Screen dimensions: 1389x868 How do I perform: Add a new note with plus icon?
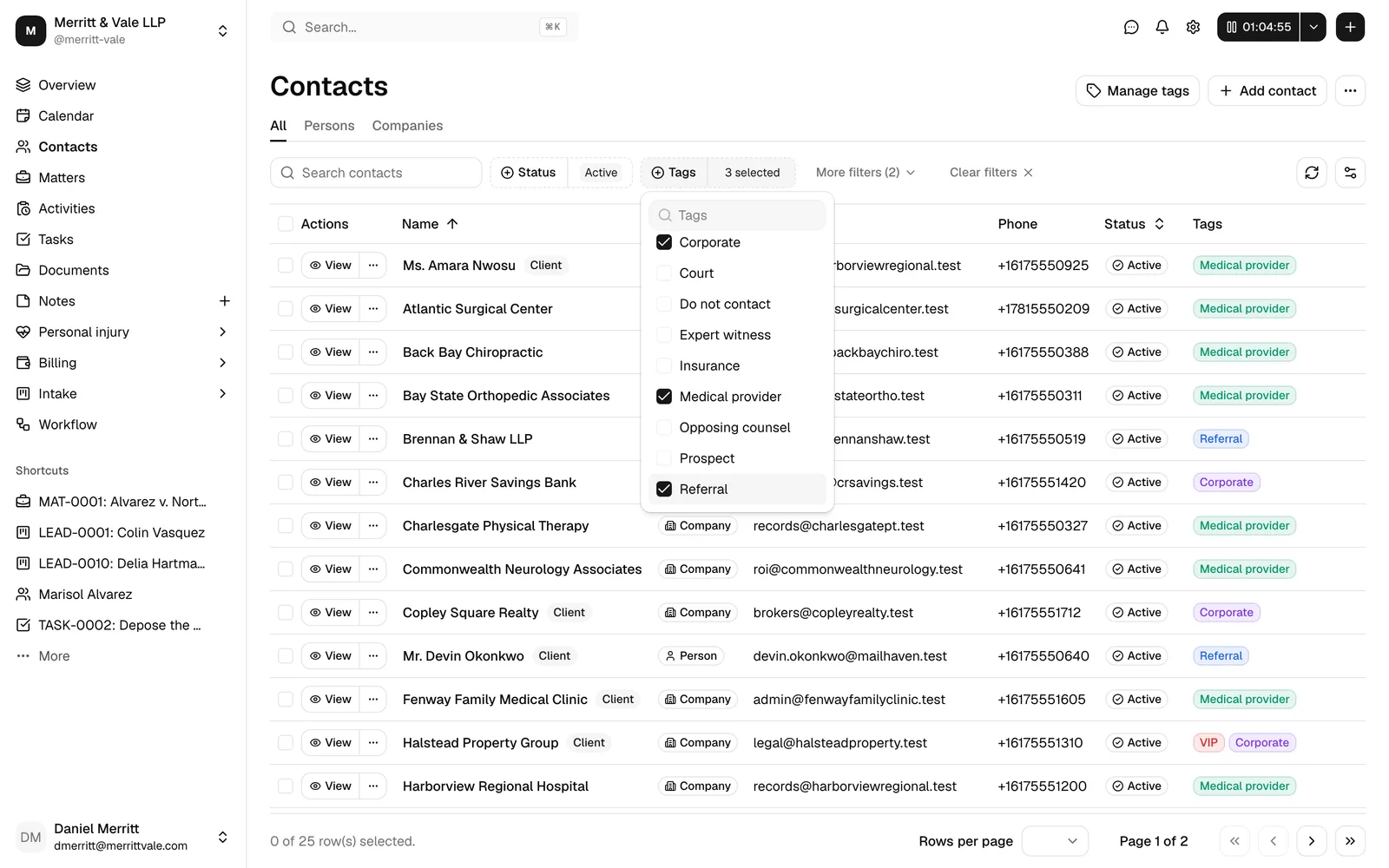coord(224,301)
